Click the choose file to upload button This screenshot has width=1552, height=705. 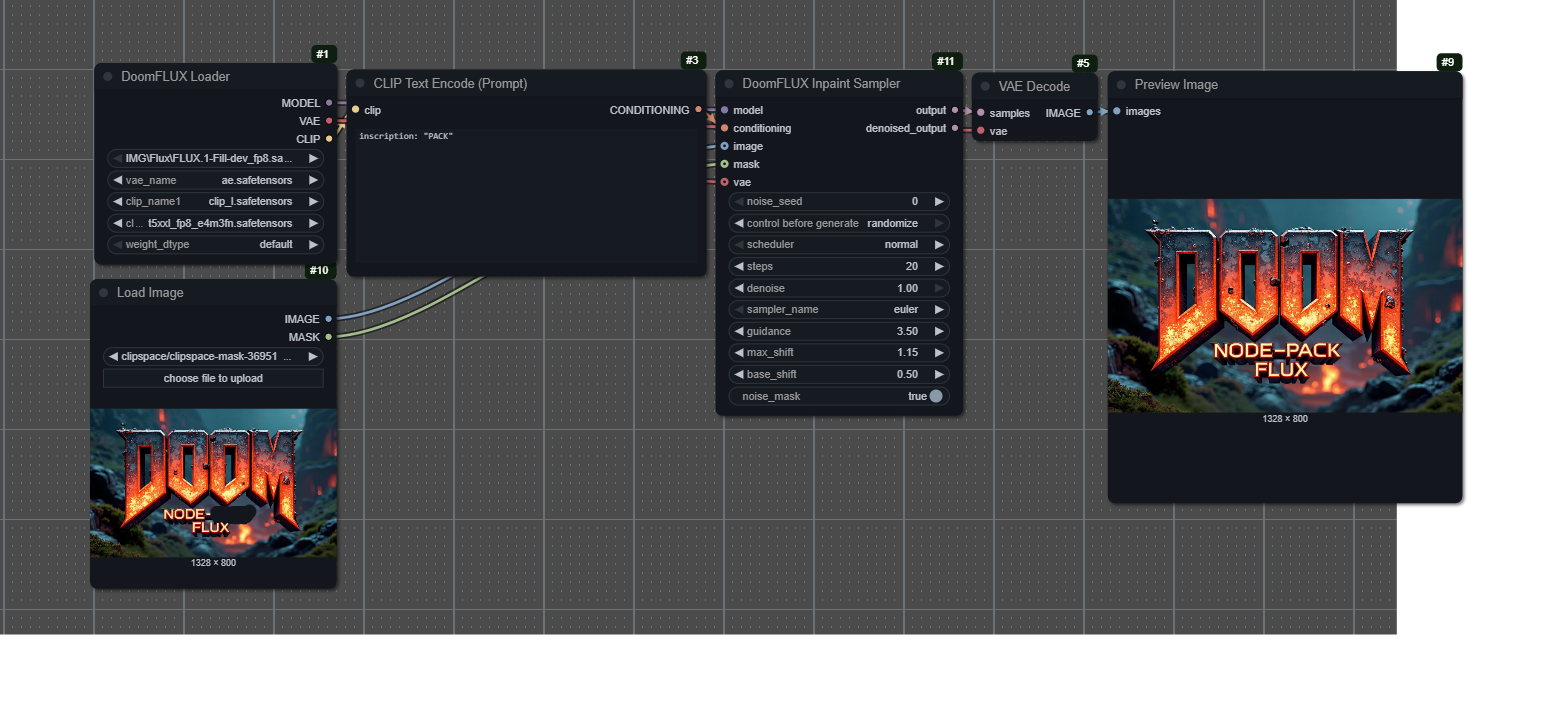click(213, 378)
